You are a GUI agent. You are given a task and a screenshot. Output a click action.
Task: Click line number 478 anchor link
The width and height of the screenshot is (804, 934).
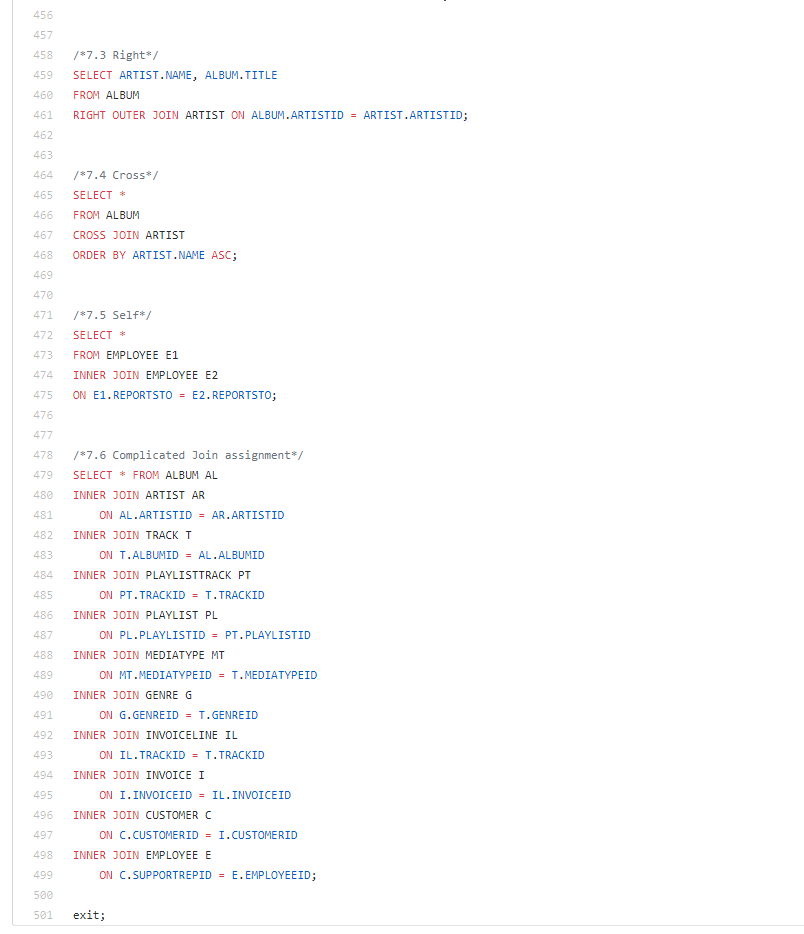[x=43, y=455]
